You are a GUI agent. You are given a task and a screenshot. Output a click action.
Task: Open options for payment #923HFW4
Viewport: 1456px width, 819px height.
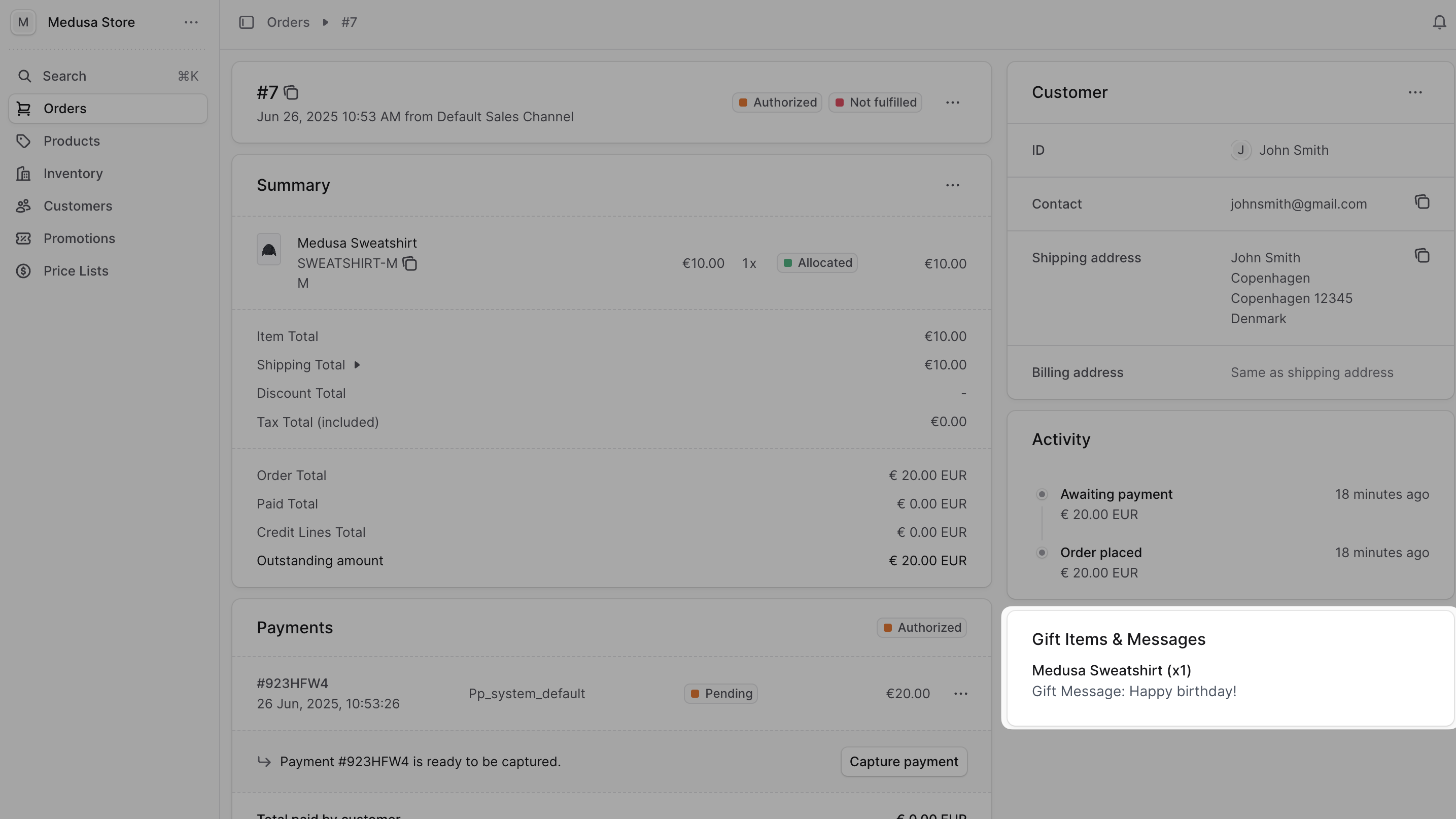point(960,694)
